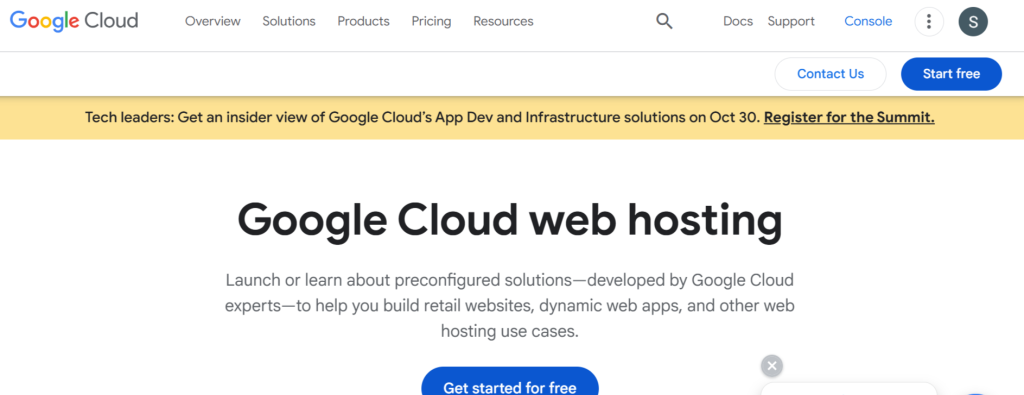The width and height of the screenshot is (1024, 395).
Task: Dismiss the popup with the X button
Action: pos(772,366)
